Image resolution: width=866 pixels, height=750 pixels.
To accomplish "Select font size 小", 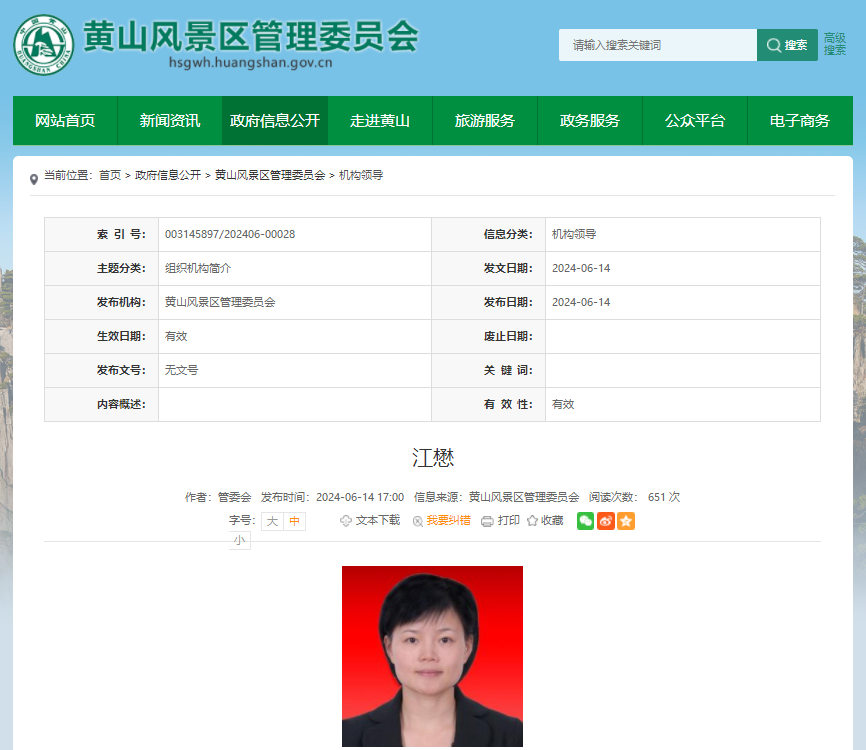I will coord(240,540).
